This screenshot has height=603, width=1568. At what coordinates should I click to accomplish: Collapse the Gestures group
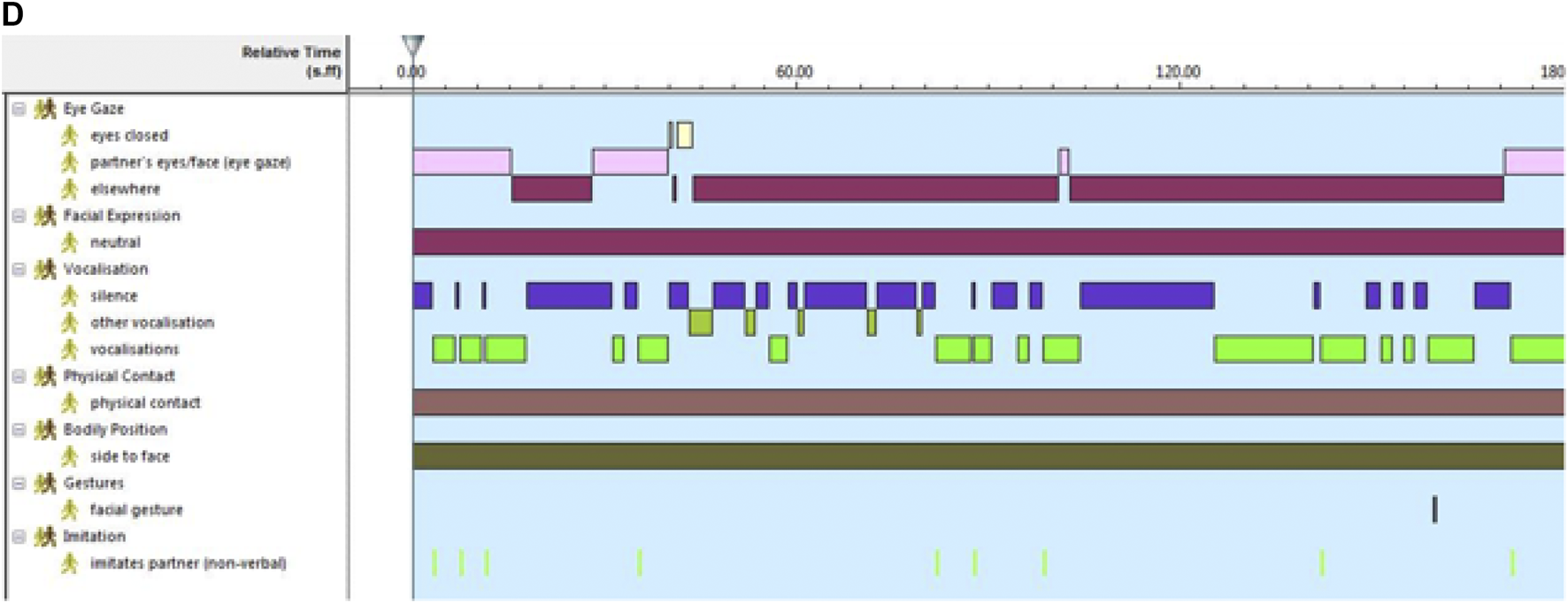(19, 483)
